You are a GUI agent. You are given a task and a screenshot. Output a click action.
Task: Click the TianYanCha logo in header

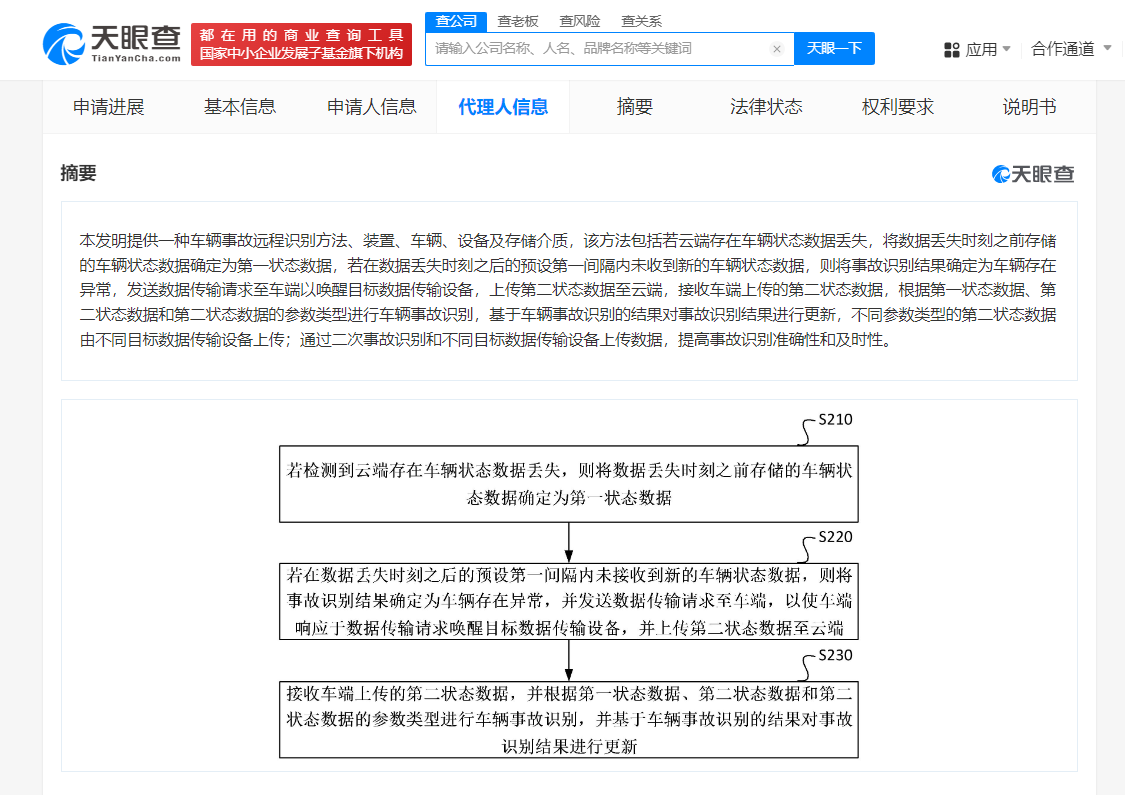click(112, 43)
